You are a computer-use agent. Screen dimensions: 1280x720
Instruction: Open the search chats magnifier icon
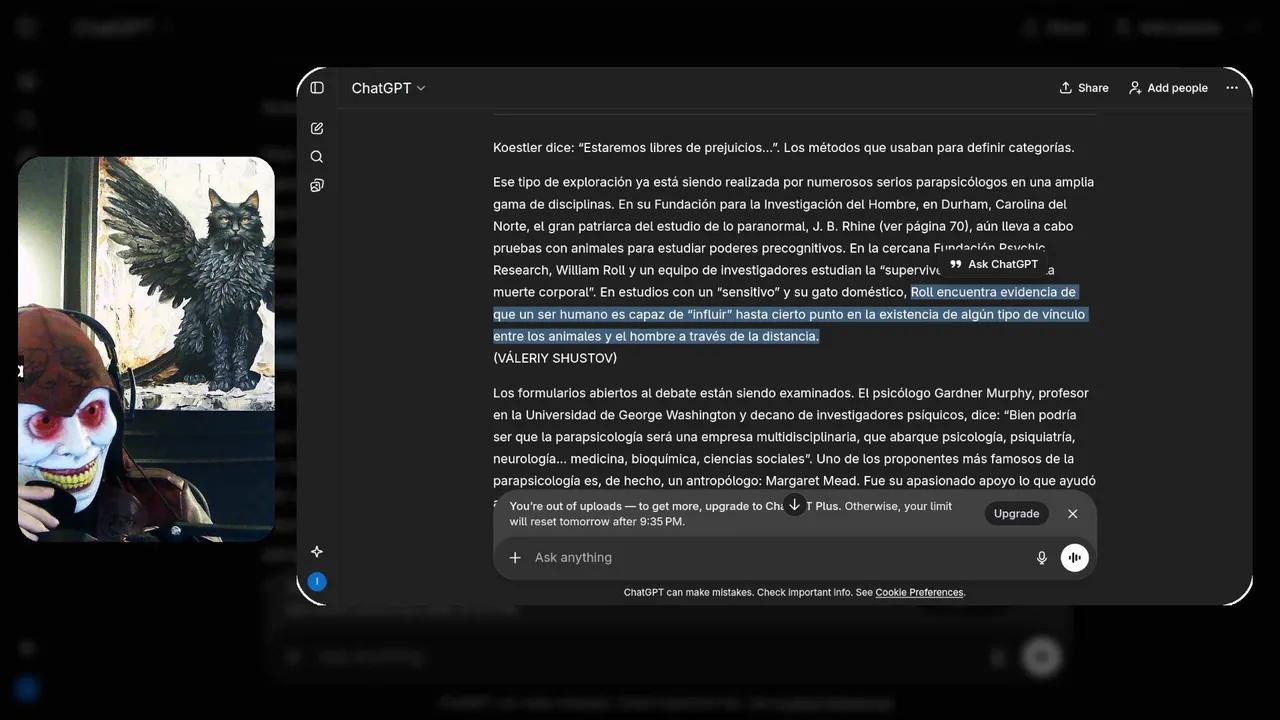(317, 157)
